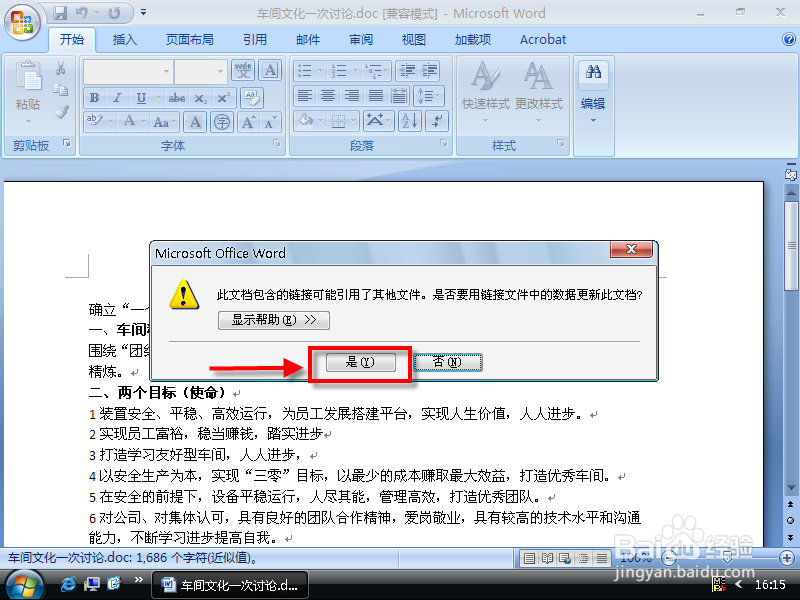Expand underline style dropdown arrow
This screenshot has width=800, height=600.
click(159, 98)
